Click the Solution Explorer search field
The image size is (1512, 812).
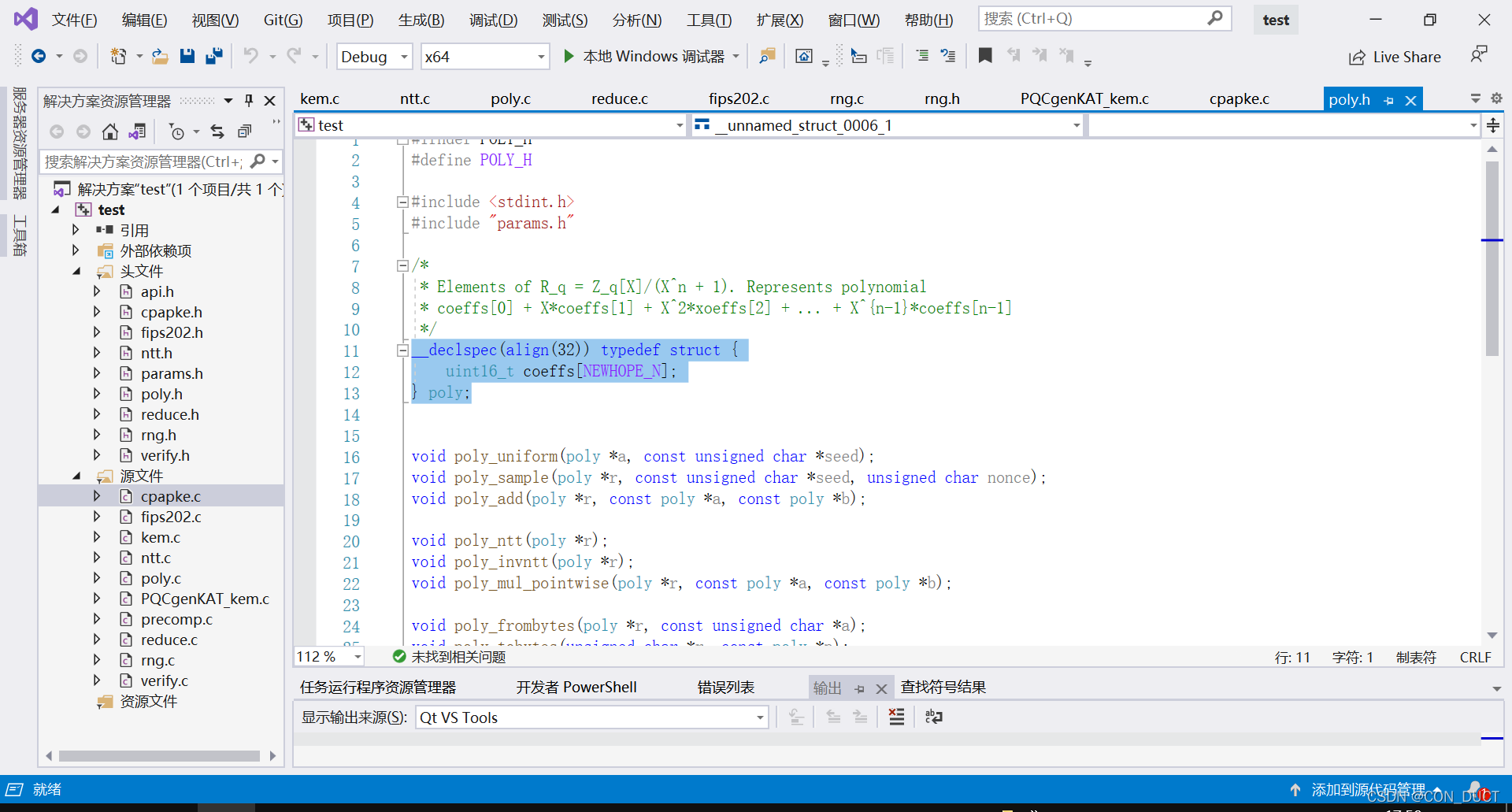[x=161, y=161]
